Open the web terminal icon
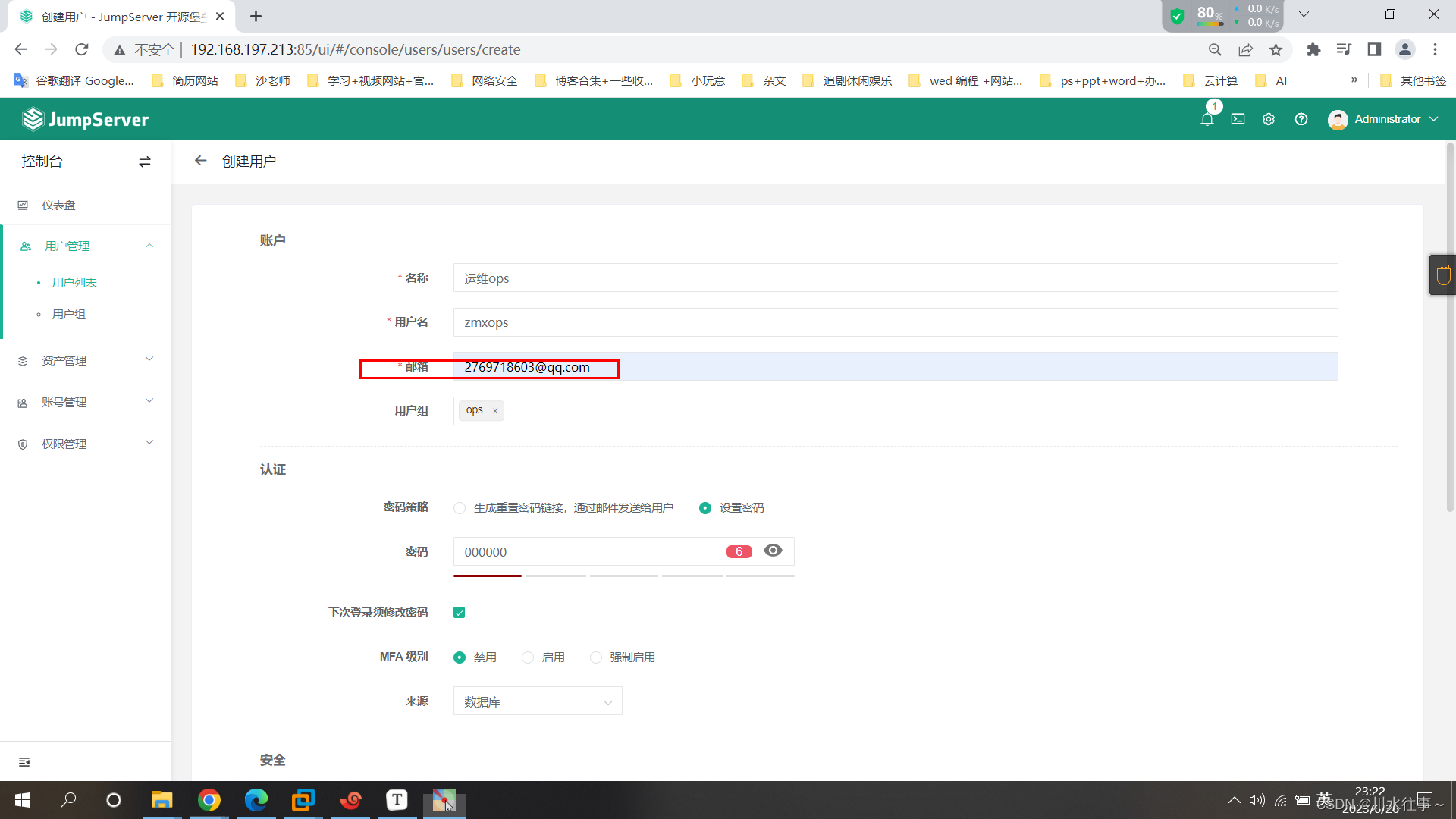 coord(1238,119)
